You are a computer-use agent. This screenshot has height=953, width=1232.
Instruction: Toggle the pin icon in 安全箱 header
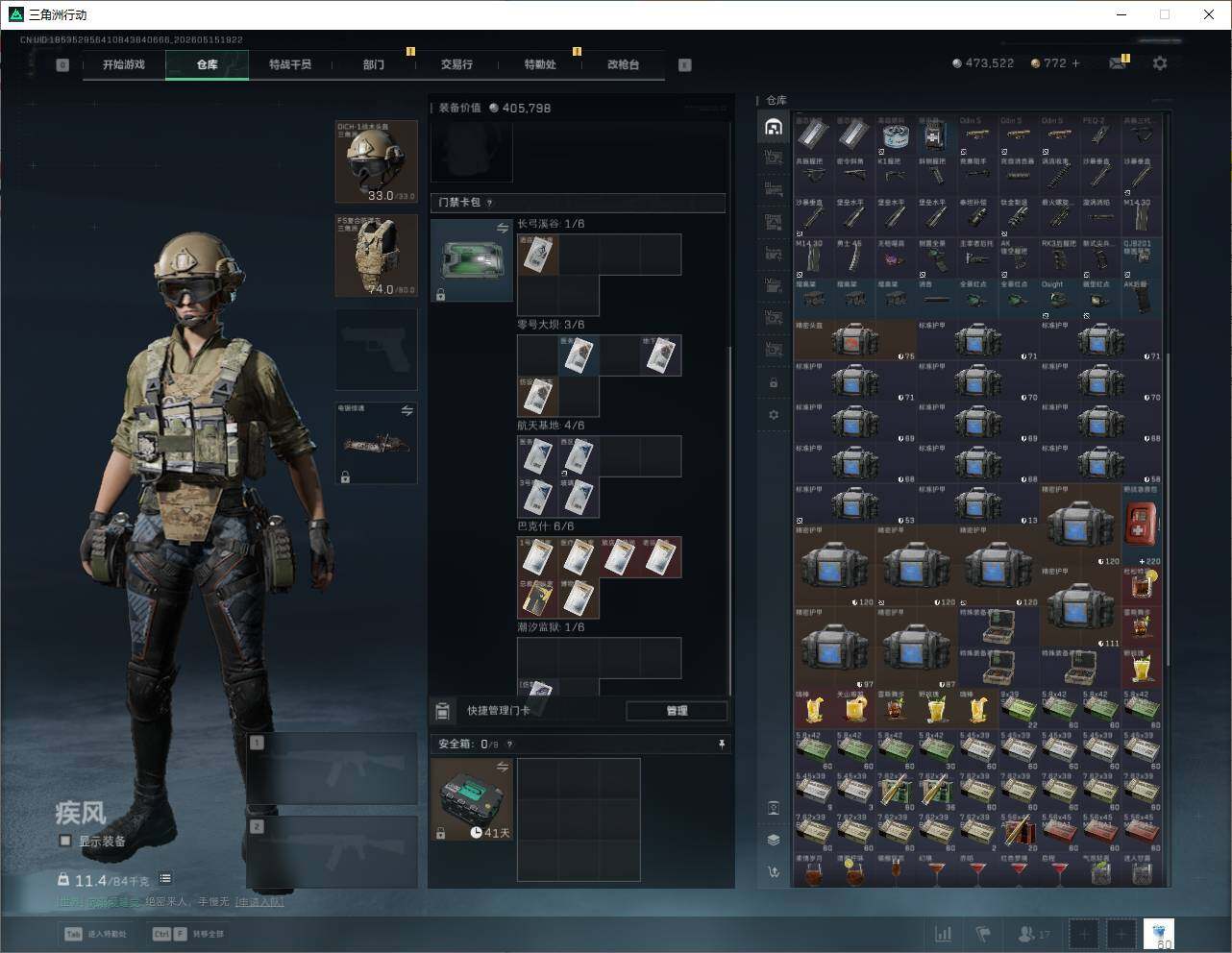pos(722,744)
